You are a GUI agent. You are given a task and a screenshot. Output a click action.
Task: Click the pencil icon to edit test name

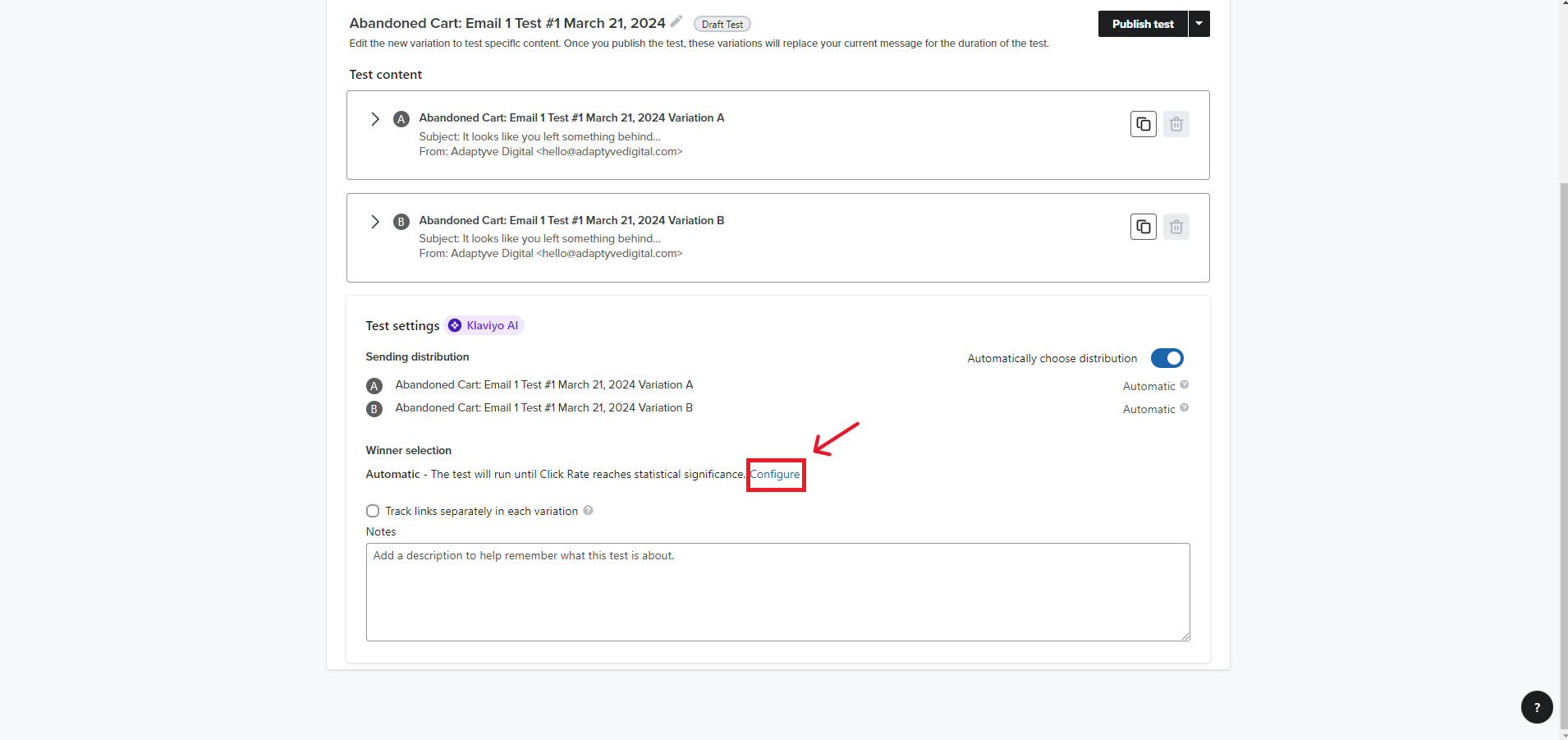(x=676, y=21)
